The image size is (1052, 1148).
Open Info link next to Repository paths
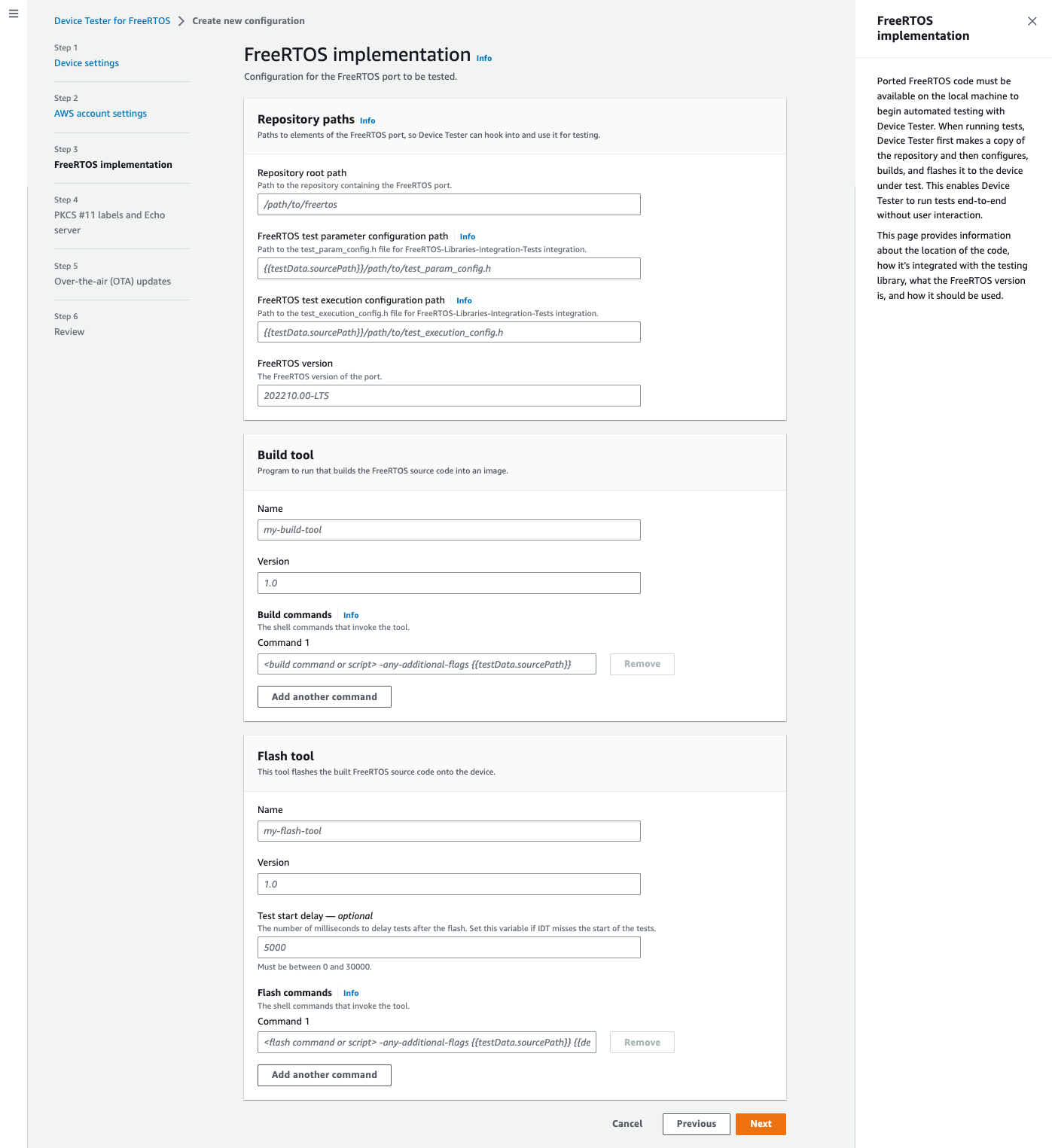coord(367,120)
